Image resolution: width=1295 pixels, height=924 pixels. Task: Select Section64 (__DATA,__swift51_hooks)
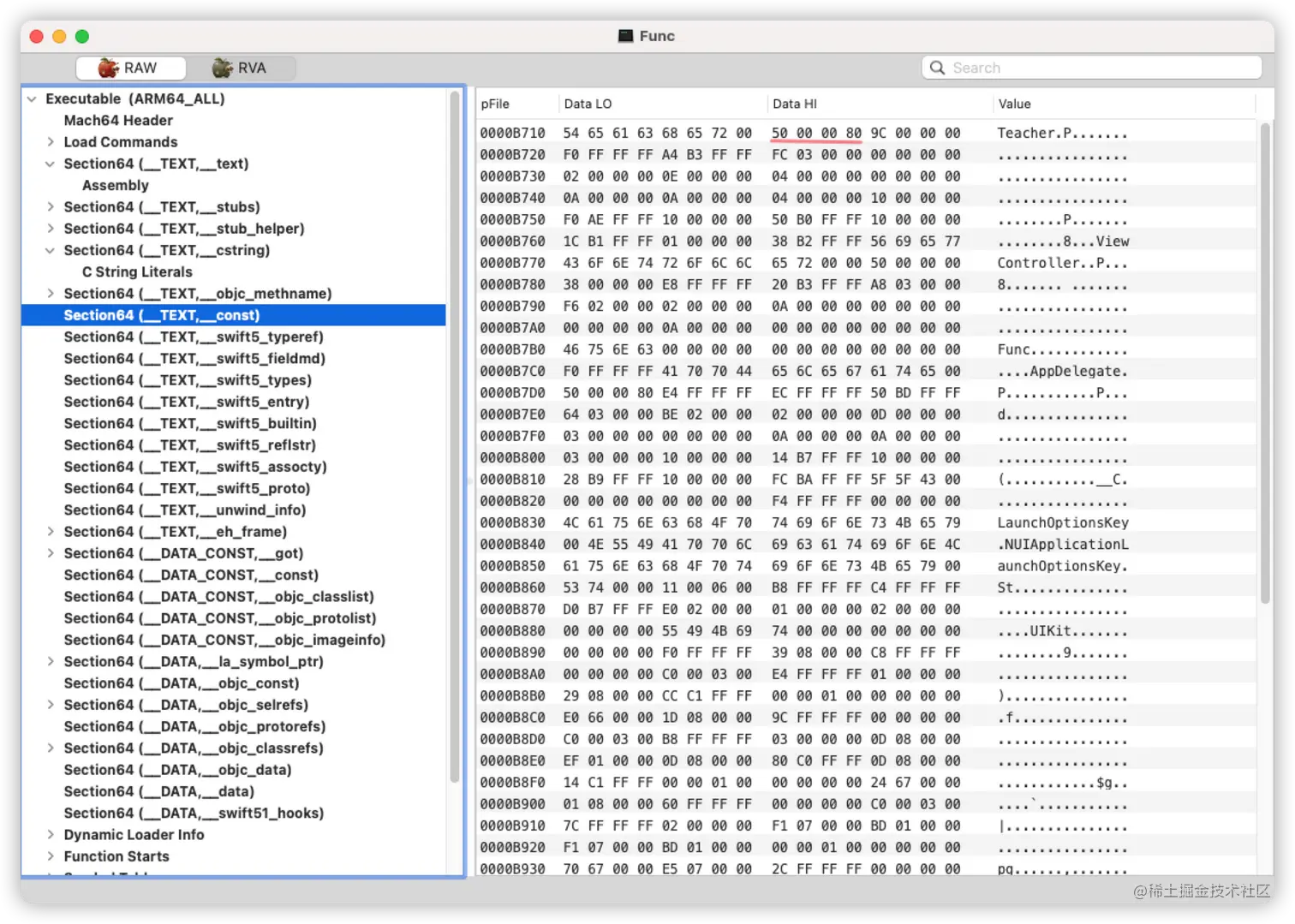point(194,813)
